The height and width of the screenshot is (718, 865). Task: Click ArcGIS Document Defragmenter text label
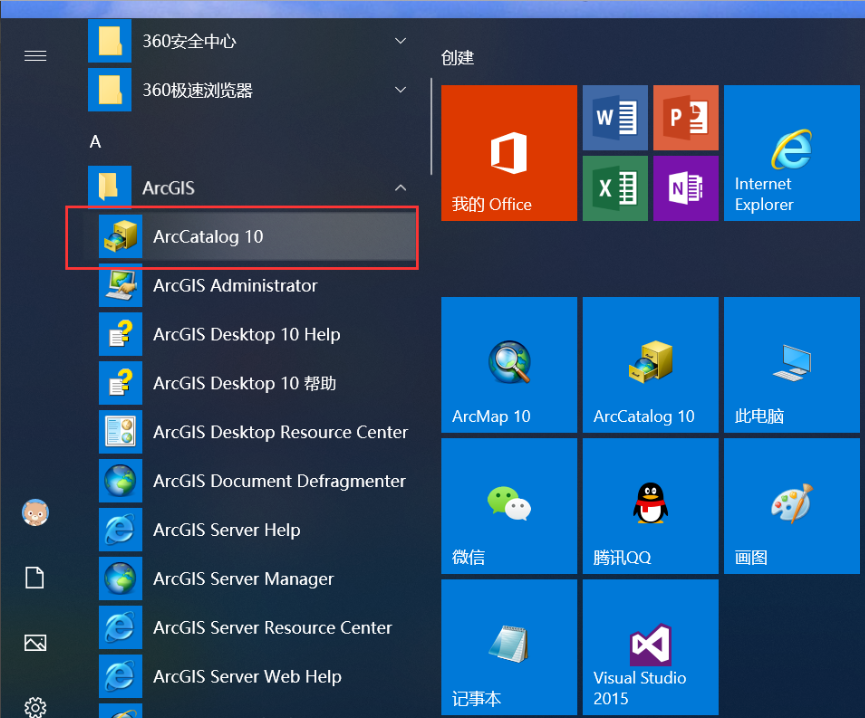[280, 481]
